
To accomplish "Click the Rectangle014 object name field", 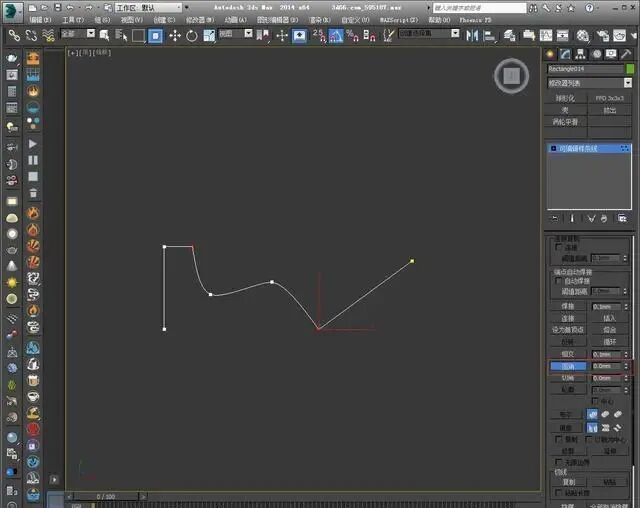I will pos(585,69).
